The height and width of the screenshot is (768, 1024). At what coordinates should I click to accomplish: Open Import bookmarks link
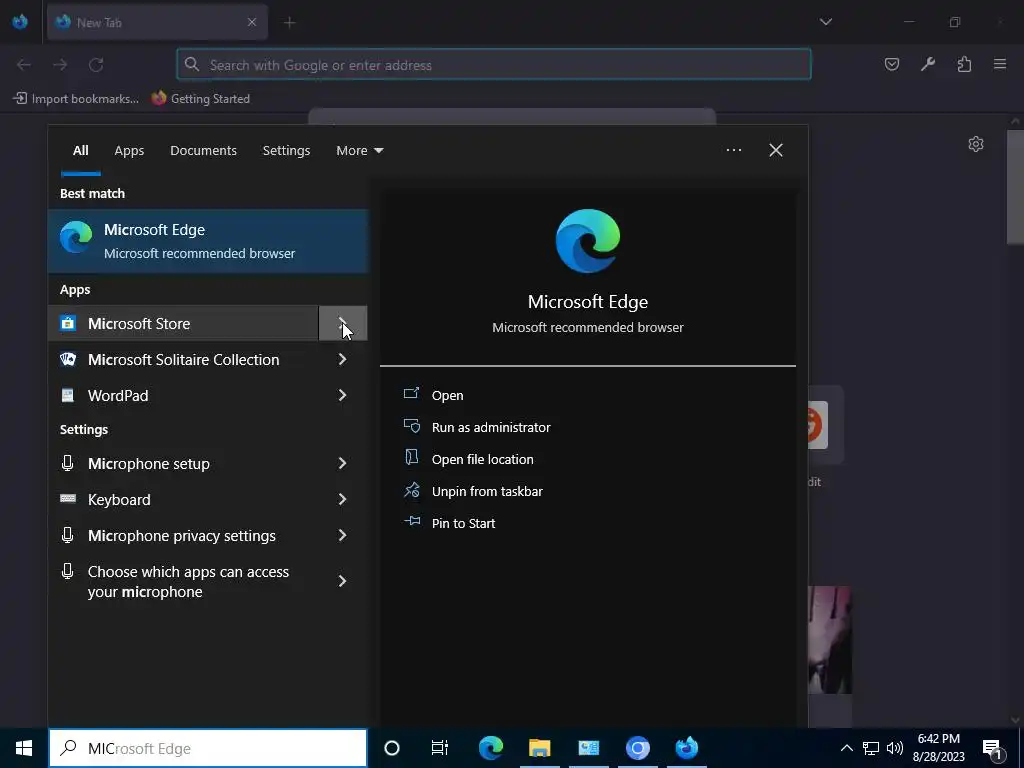tap(76, 99)
